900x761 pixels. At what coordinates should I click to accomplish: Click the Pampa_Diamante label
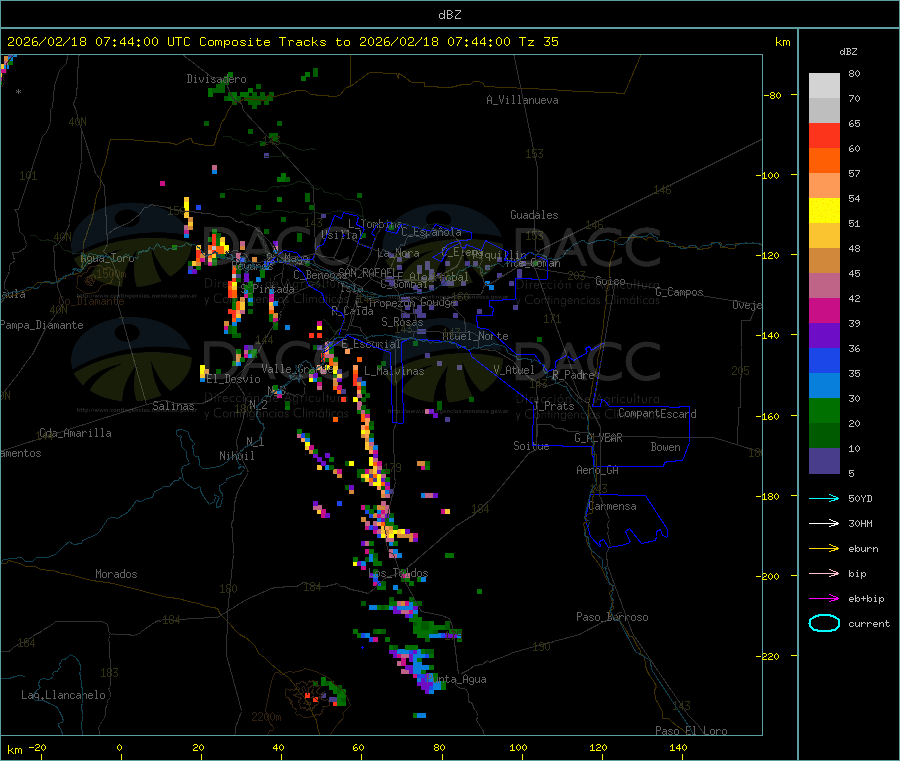(42, 325)
